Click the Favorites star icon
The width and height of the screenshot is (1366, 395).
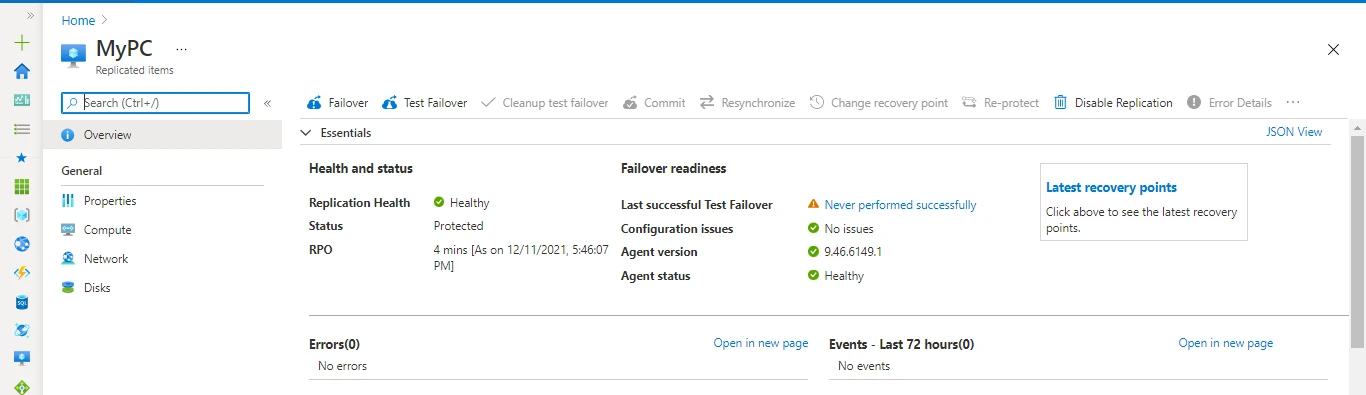[x=22, y=158]
